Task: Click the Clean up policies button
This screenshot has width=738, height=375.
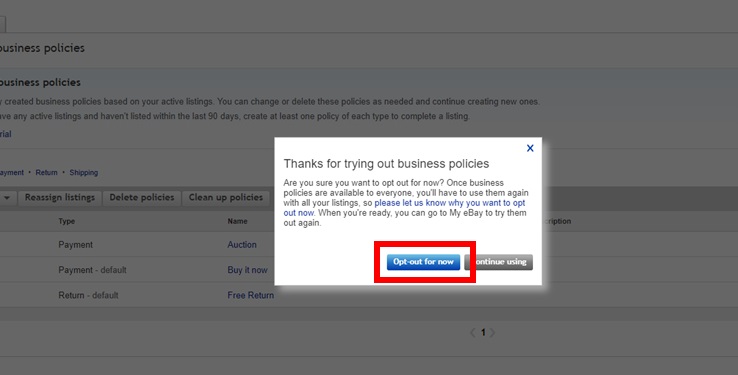Action: [x=226, y=198]
